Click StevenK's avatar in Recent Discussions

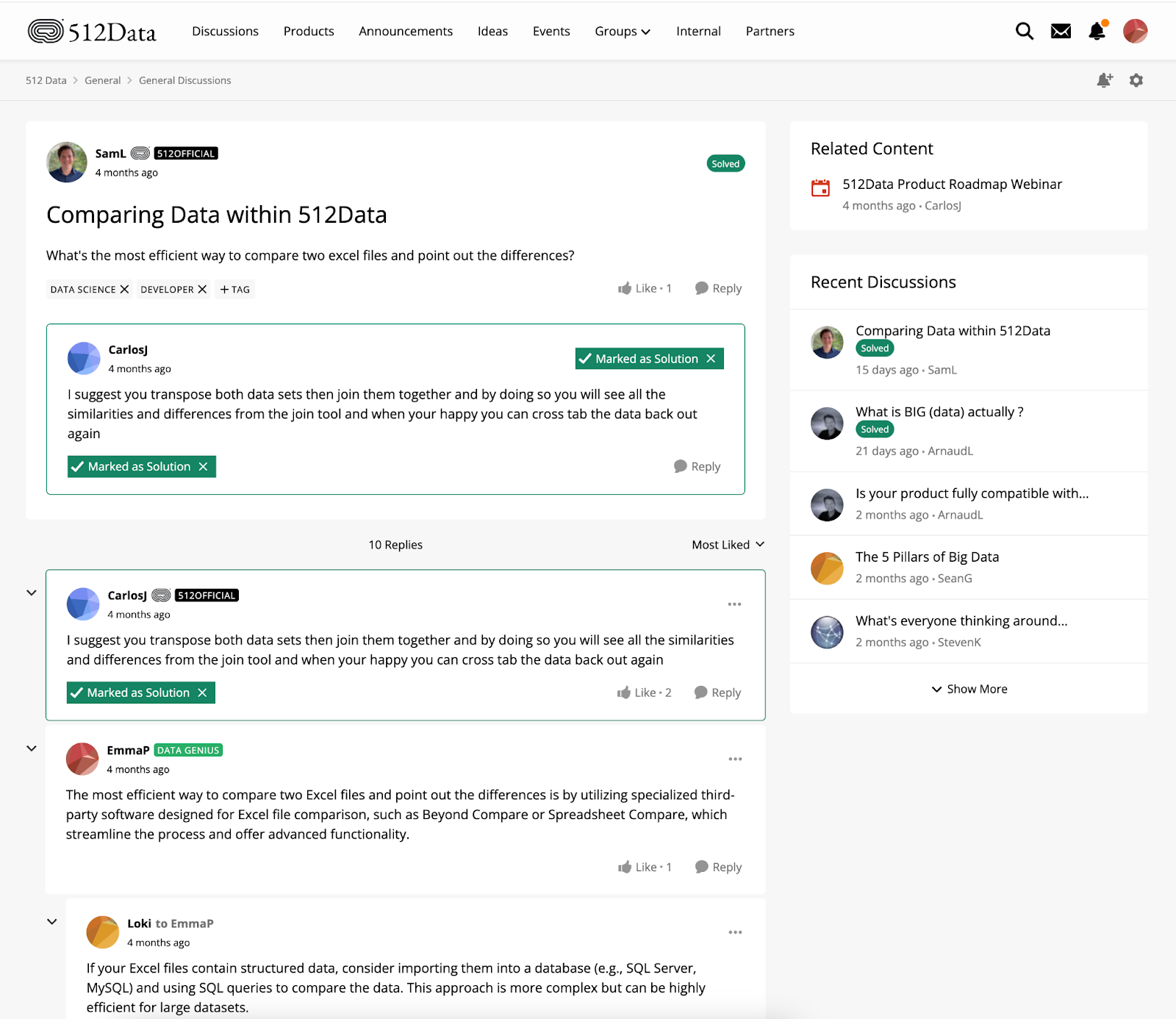coord(827,632)
